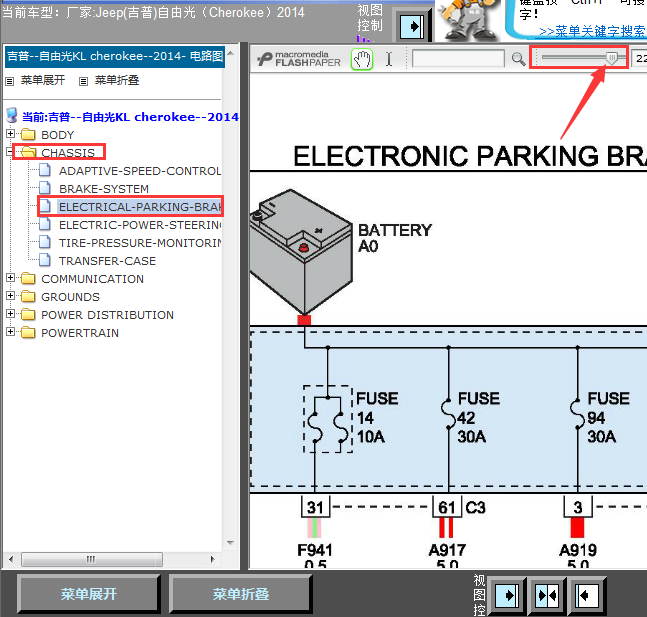Expand the POWER DISTRIBUTION folder node
The image size is (647, 617).
coord(11,314)
